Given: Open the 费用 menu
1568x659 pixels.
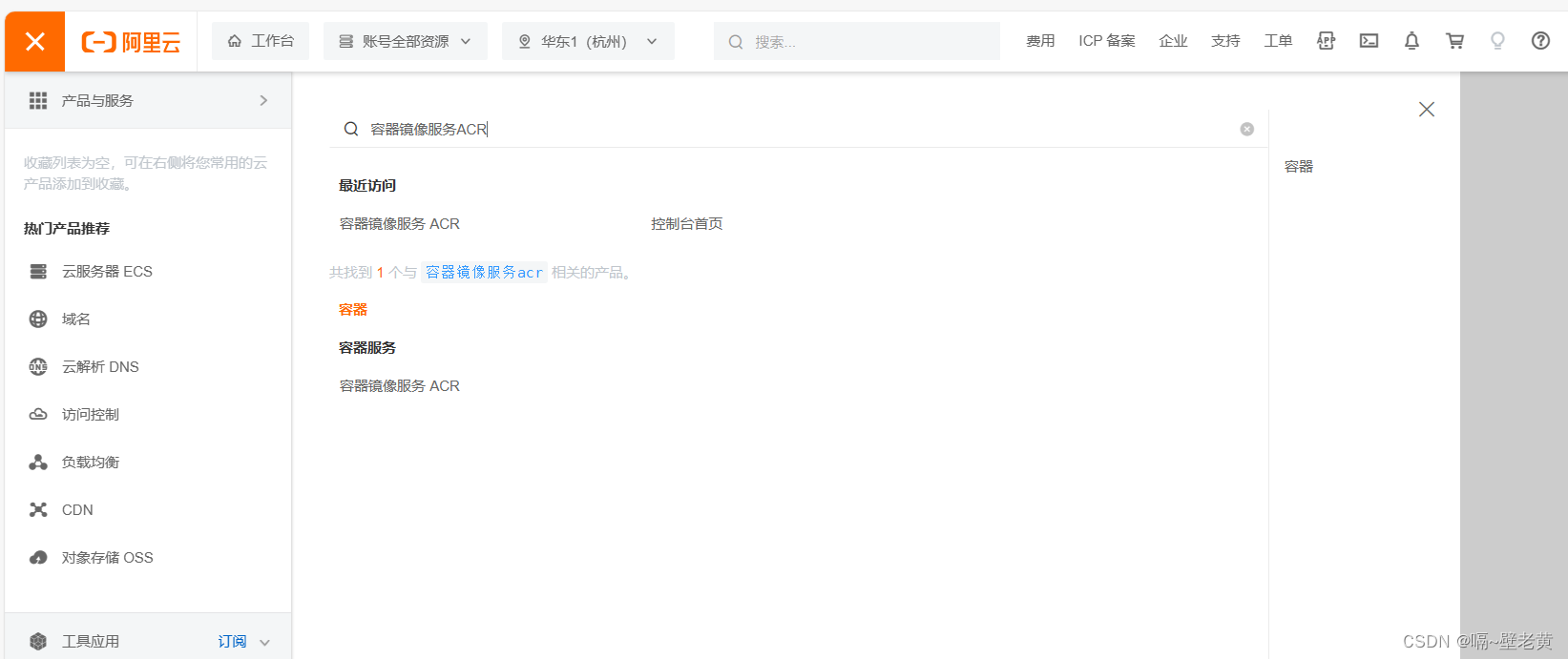Looking at the screenshot, I should tap(1040, 41).
